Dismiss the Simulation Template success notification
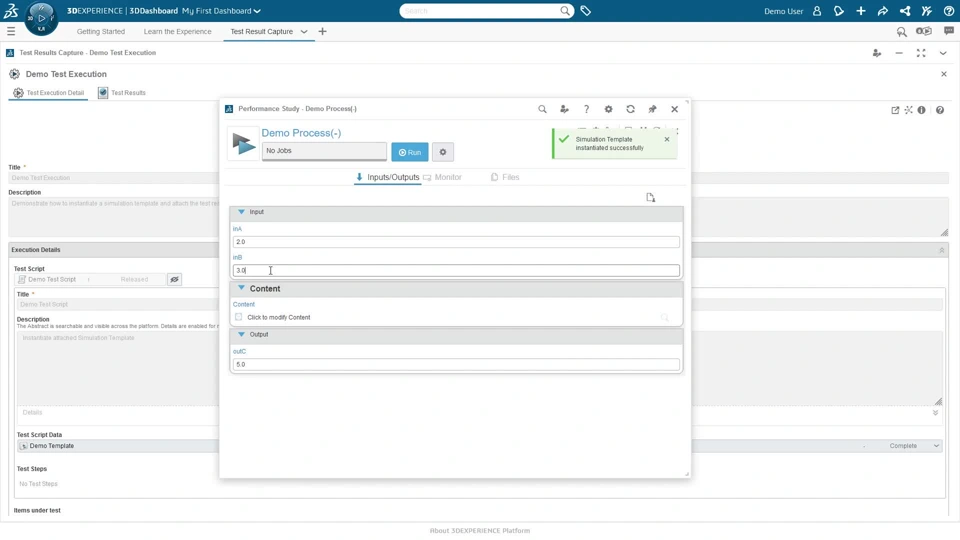 (x=667, y=139)
